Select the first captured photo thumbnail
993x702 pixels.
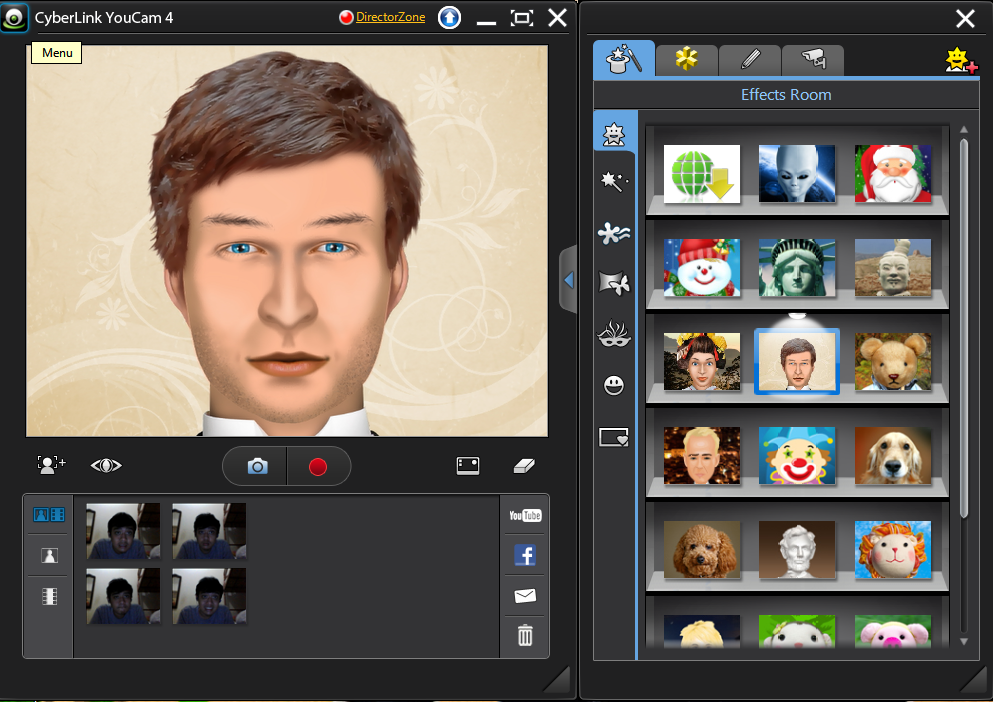coord(123,531)
